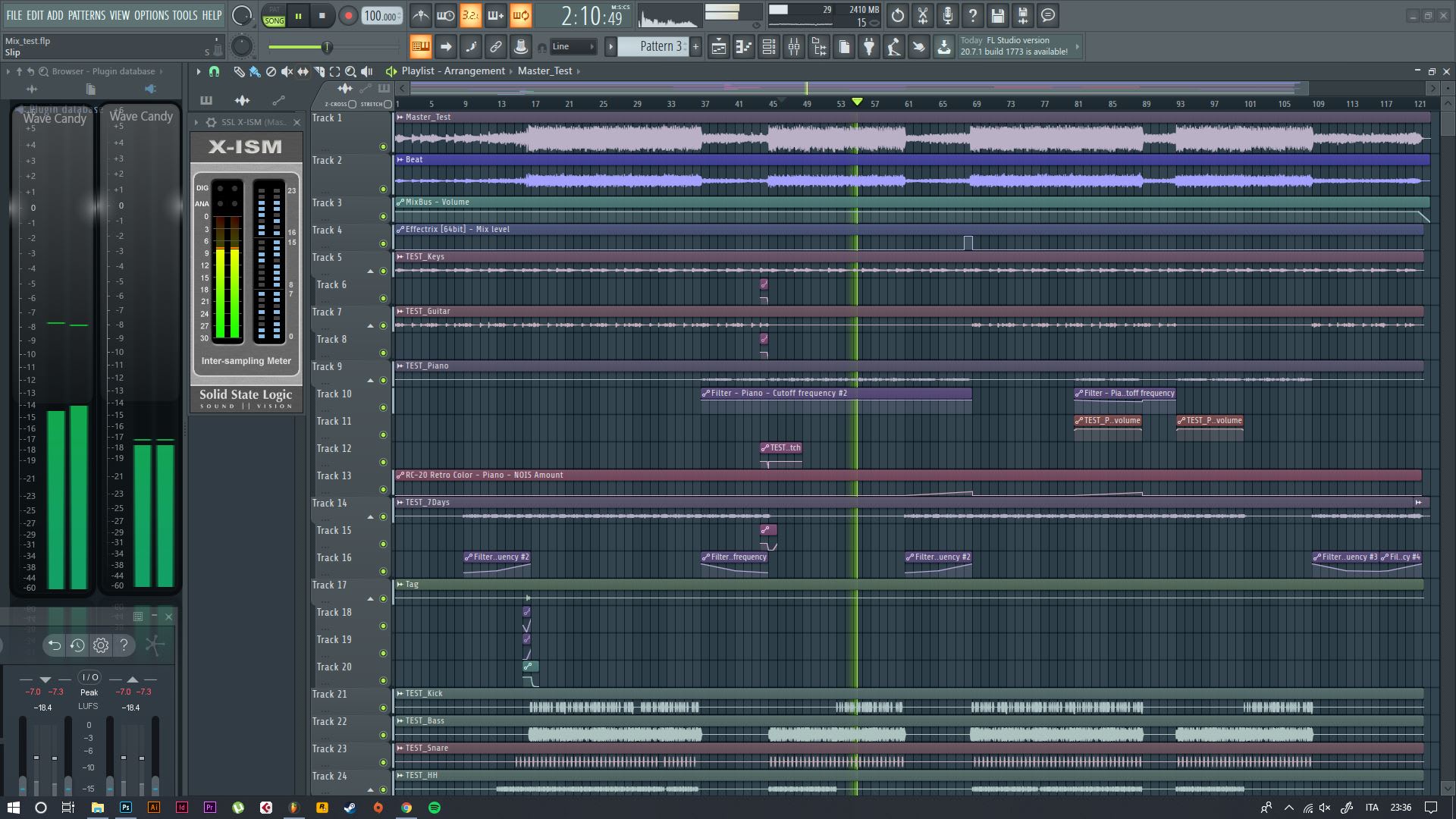
Task: Open the PATTERNS menu
Action: click(x=86, y=15)
